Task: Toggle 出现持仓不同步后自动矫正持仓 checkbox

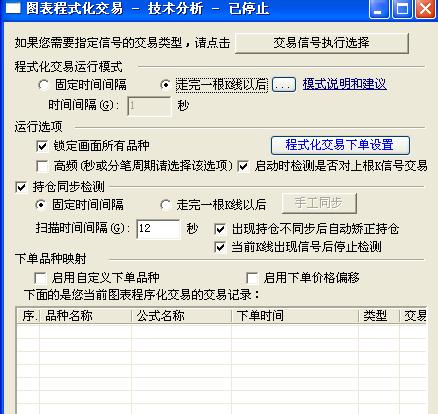Action: (220, 229)
